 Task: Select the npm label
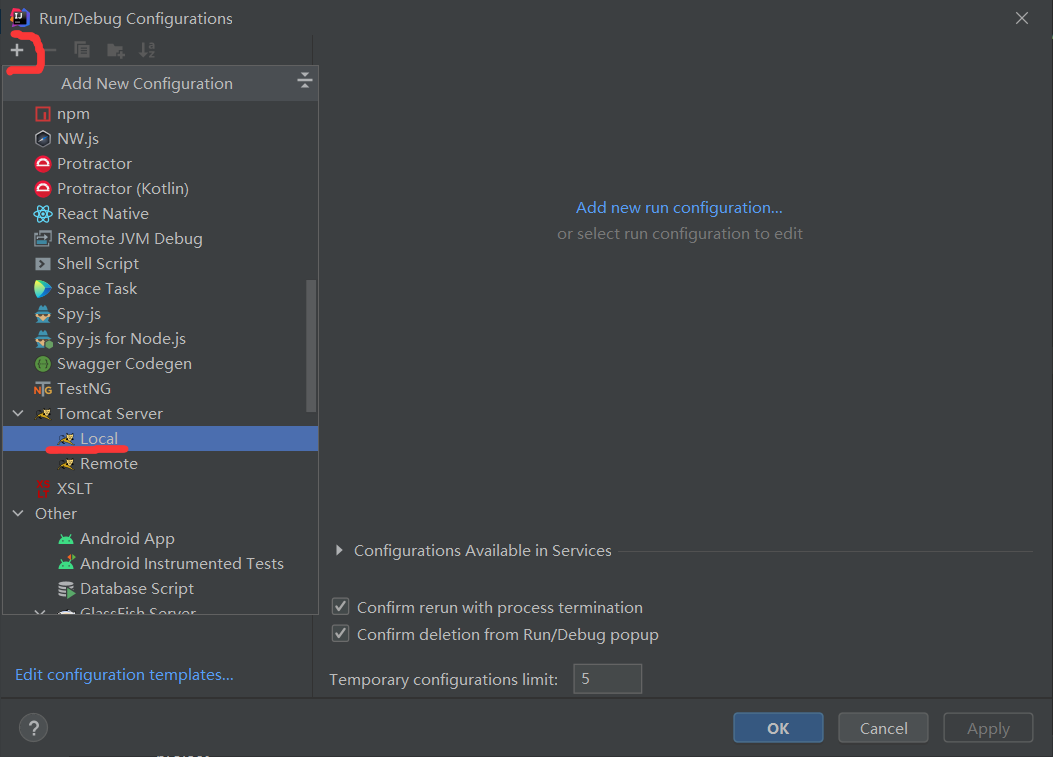tap(73, 114)
